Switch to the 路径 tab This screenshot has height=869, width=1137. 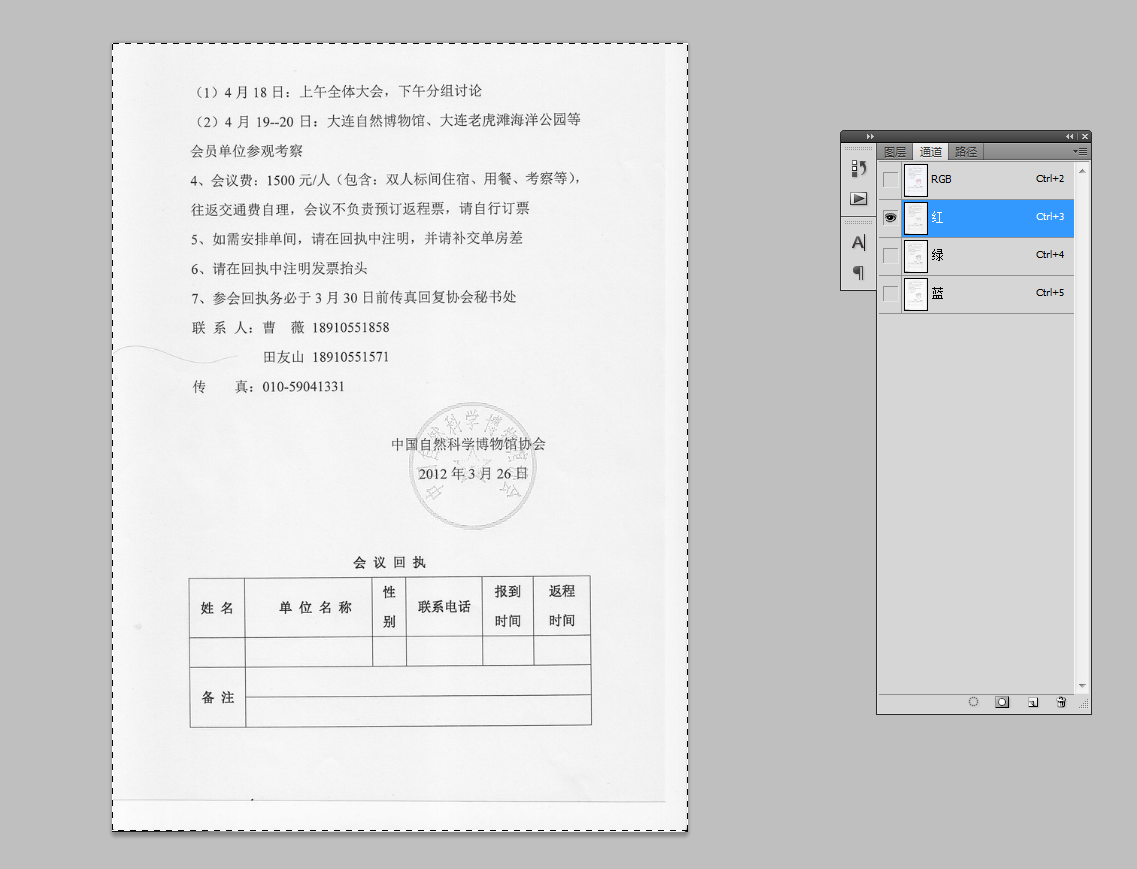tap(966, 152)
